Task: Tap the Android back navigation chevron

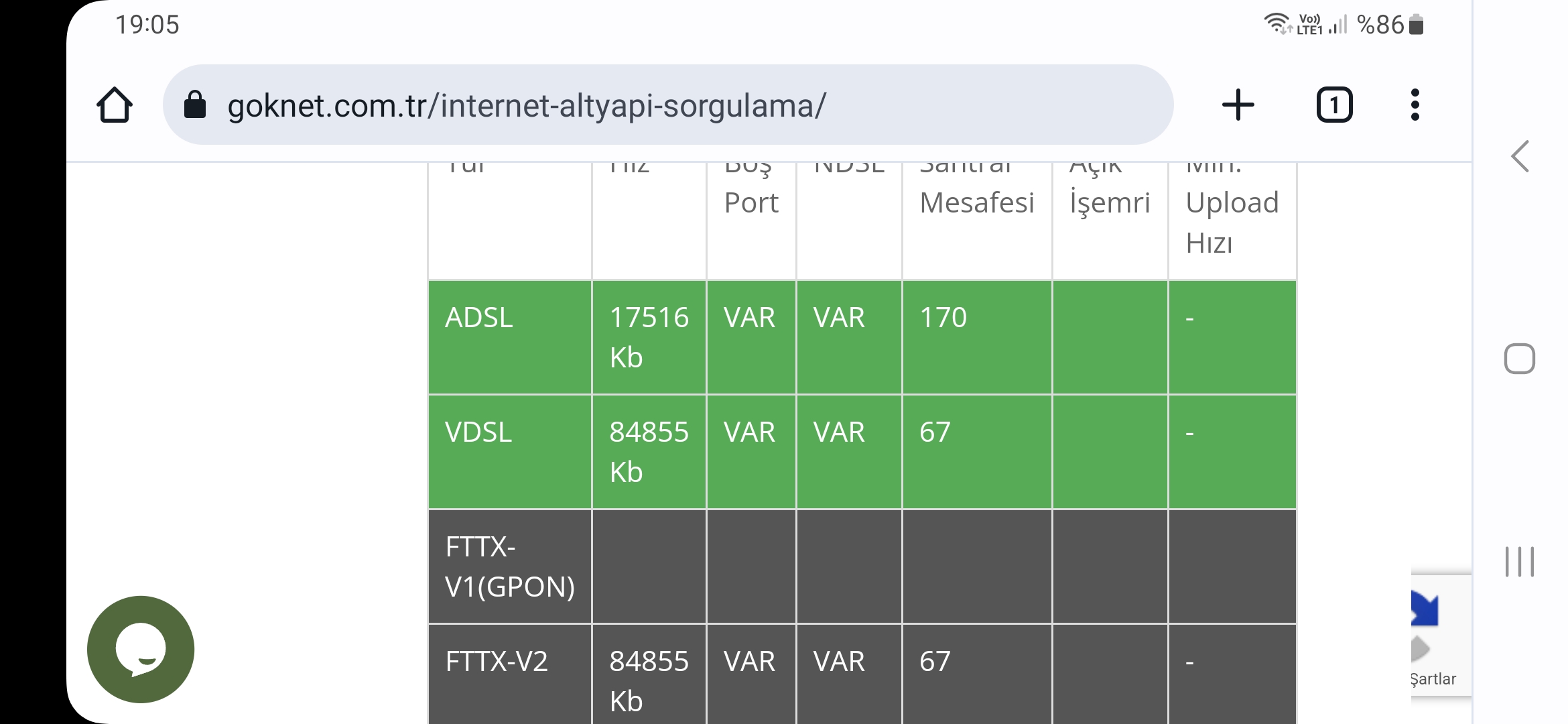Action: [1520, 157]
